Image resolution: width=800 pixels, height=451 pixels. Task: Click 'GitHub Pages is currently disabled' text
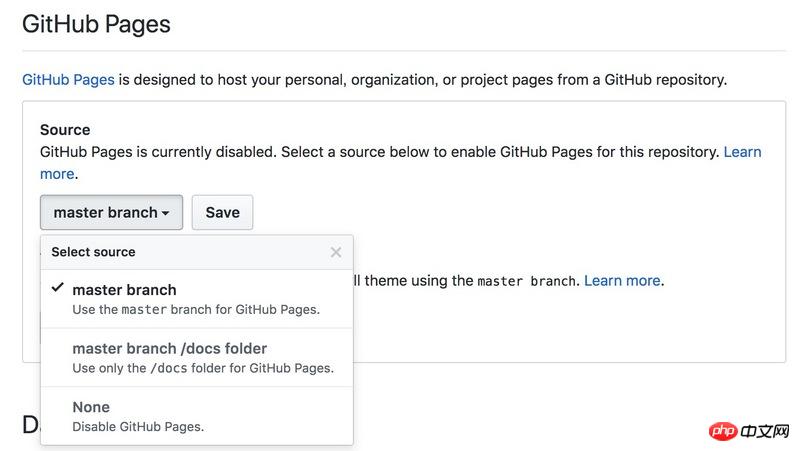coord(158,152)
